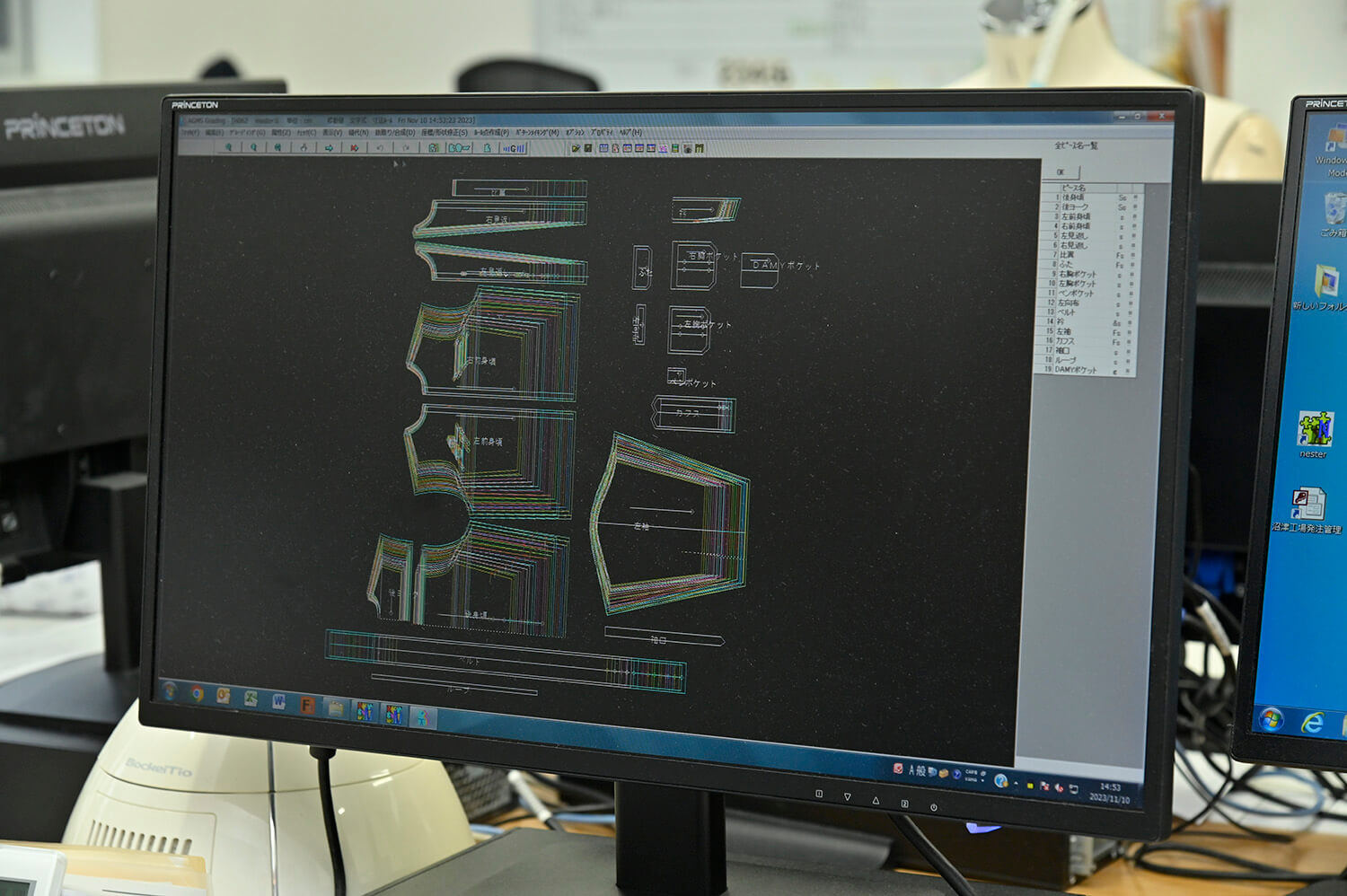
Task: Open Internet Explorer on right monitor taskbar
Action: (x=1313, y=722)
